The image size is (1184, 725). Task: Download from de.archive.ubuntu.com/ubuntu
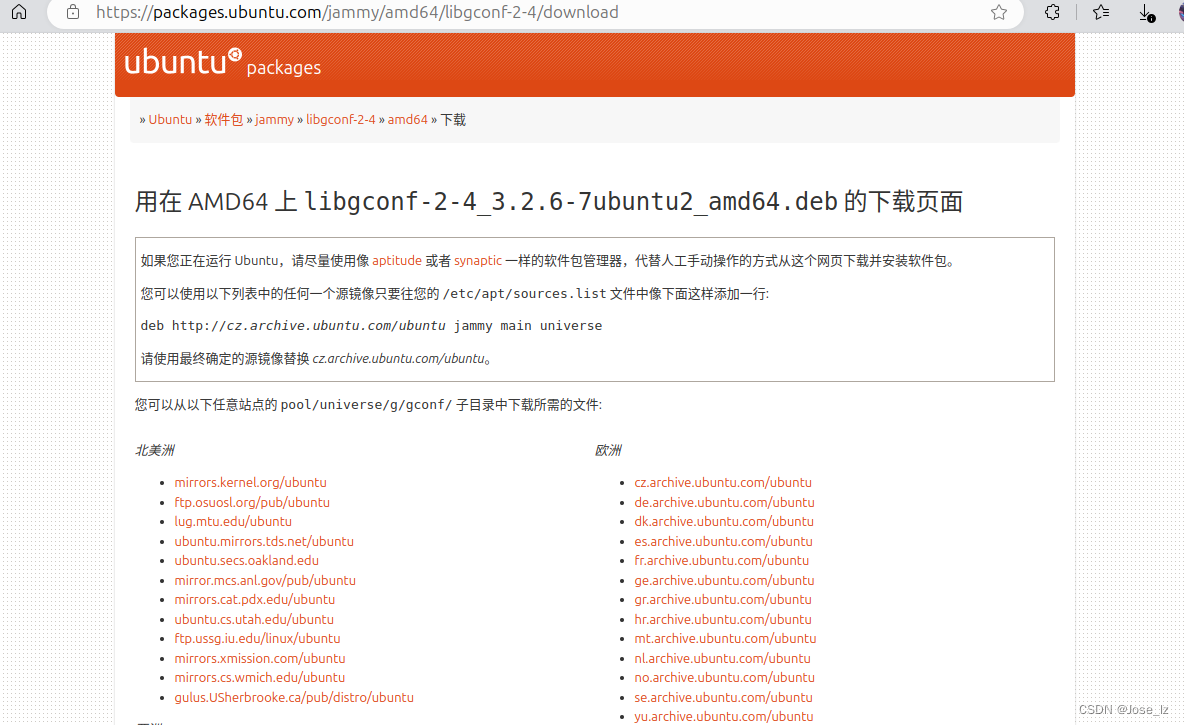tap(724, 502)
